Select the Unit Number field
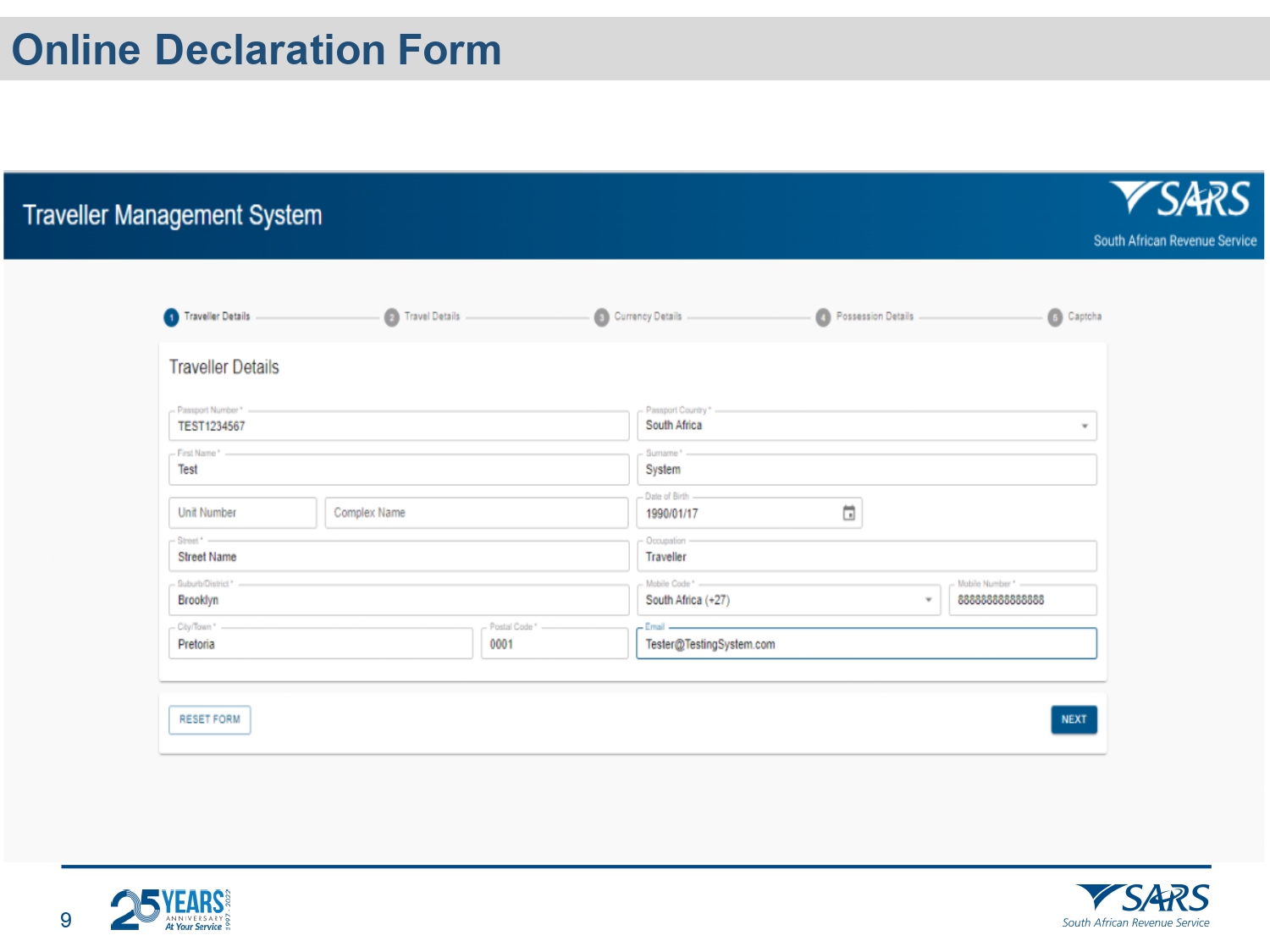Image resolution: width=1270 pixels, height=952 pixels. coord(242,513)
